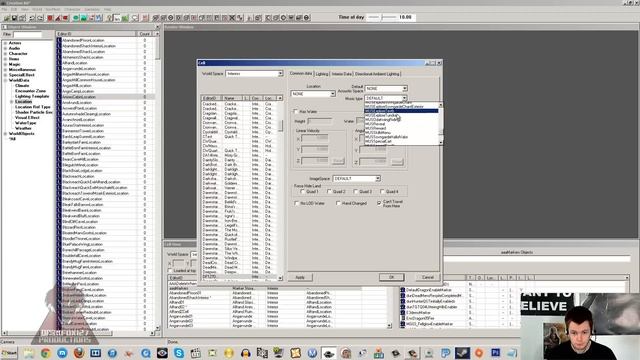Select Weather under WorldData
Screen dimensions: 640x360
tap(23, 128)
